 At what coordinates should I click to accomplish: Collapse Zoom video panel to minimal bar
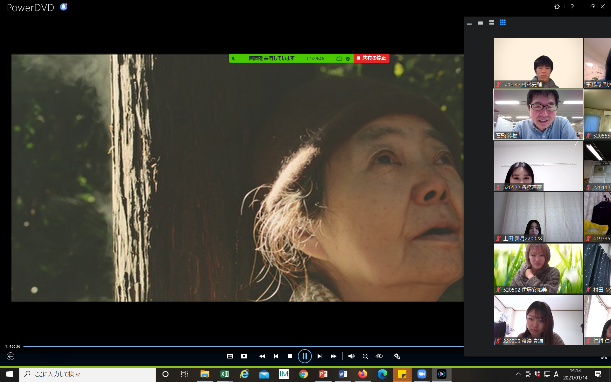470,23
